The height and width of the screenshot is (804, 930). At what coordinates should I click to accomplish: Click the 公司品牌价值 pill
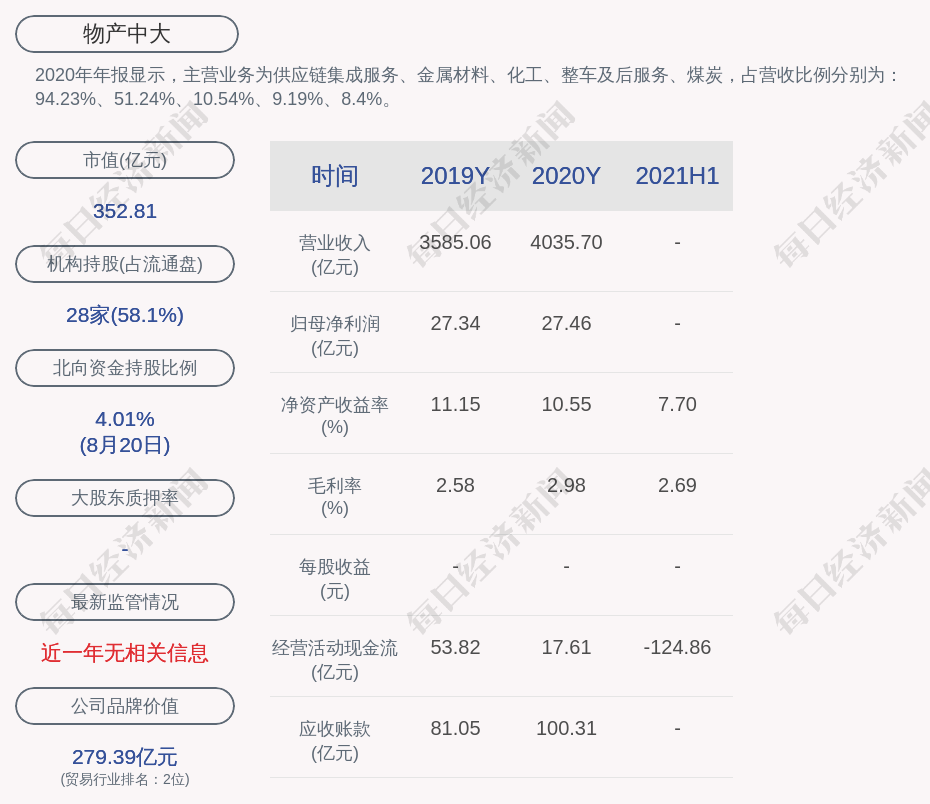(125, 706)
